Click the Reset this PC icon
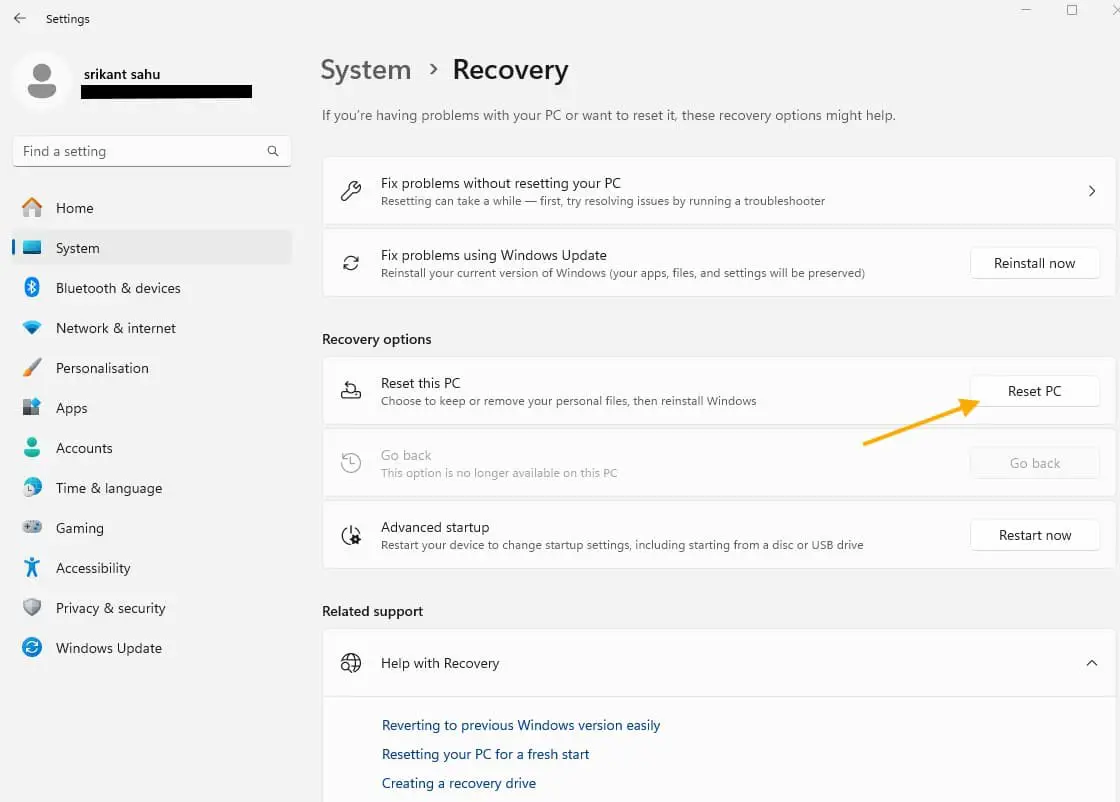This screenshot has height=802, width=1120. 351,391
